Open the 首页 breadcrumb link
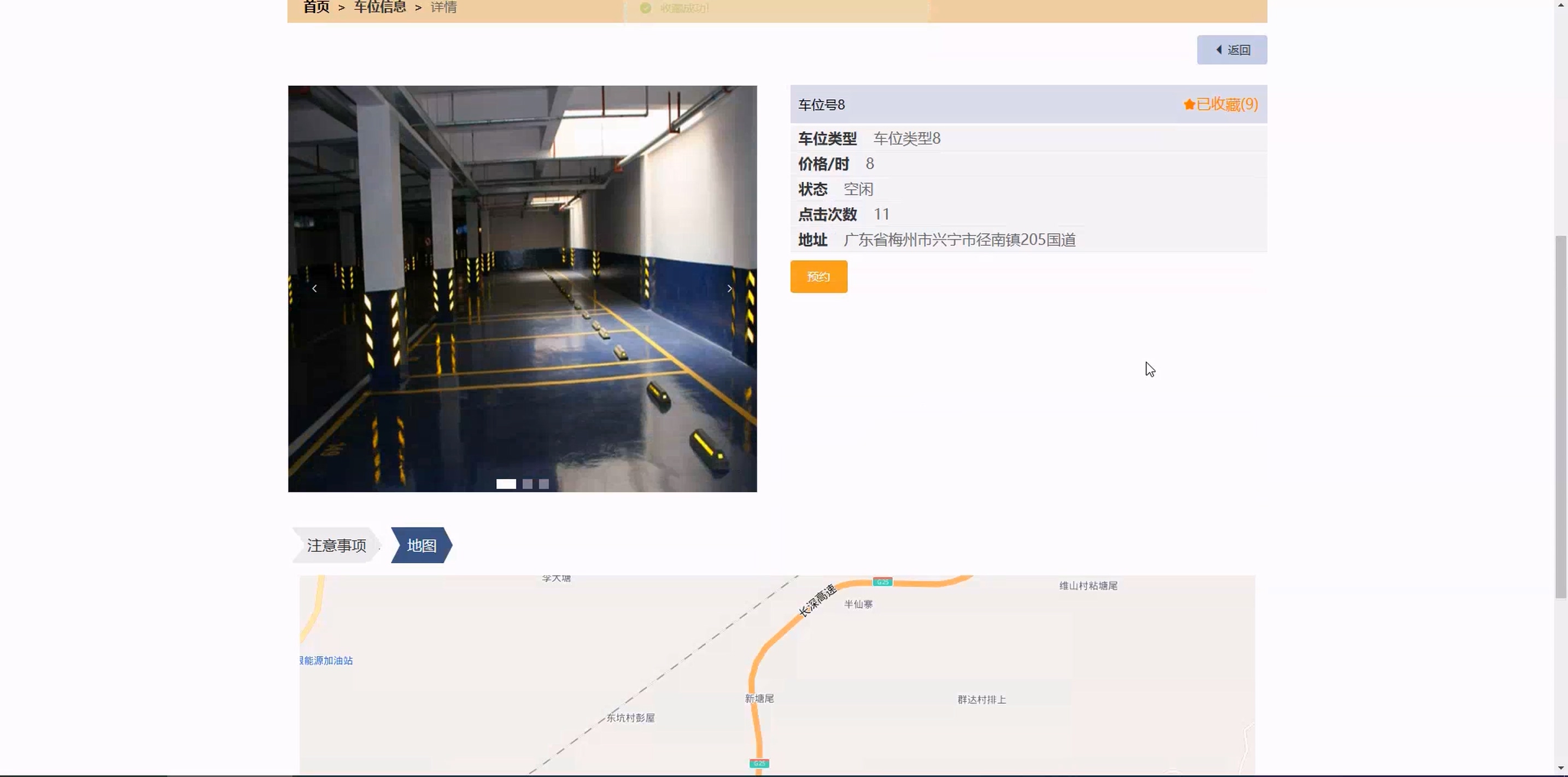Image resolution: width=1568 pixels, height=777 pixels. click(x=316, y=7)
